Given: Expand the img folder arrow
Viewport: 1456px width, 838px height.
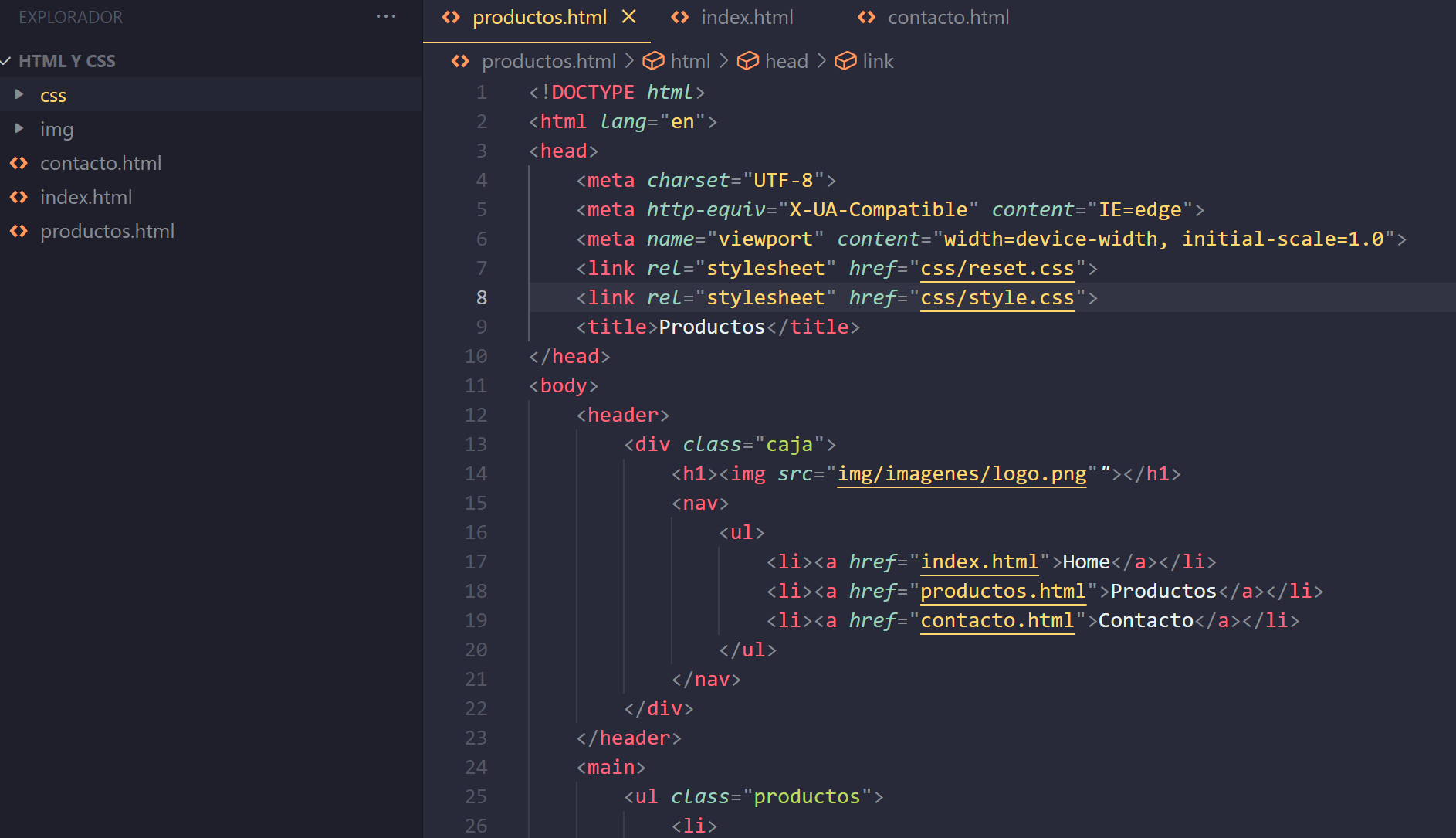Looking at the screenshot, I should click(x=19, y=128).
